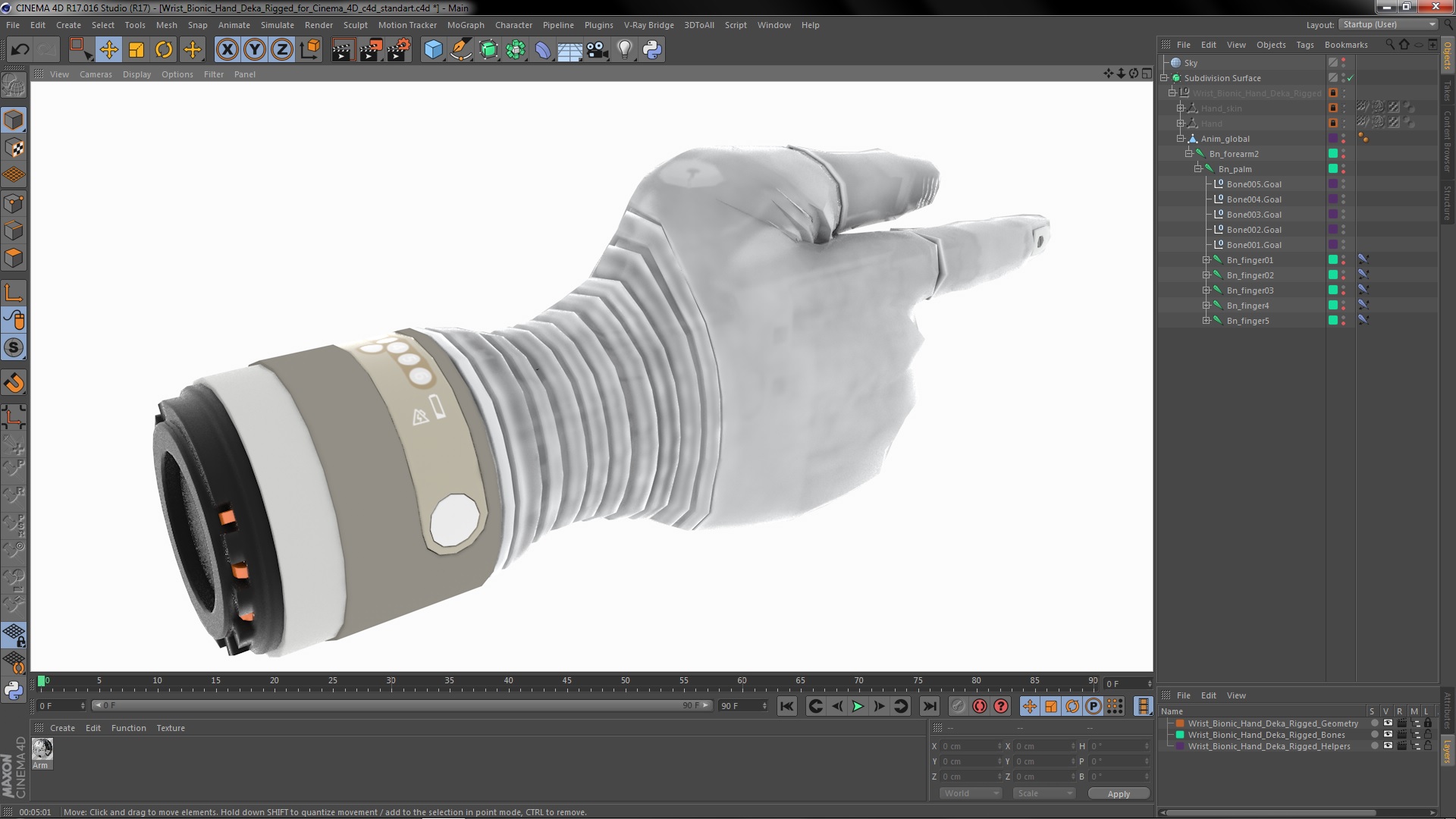The height and width of the screenshot is (819, 1456).
Task: Open the File menu
Action: 13,25
